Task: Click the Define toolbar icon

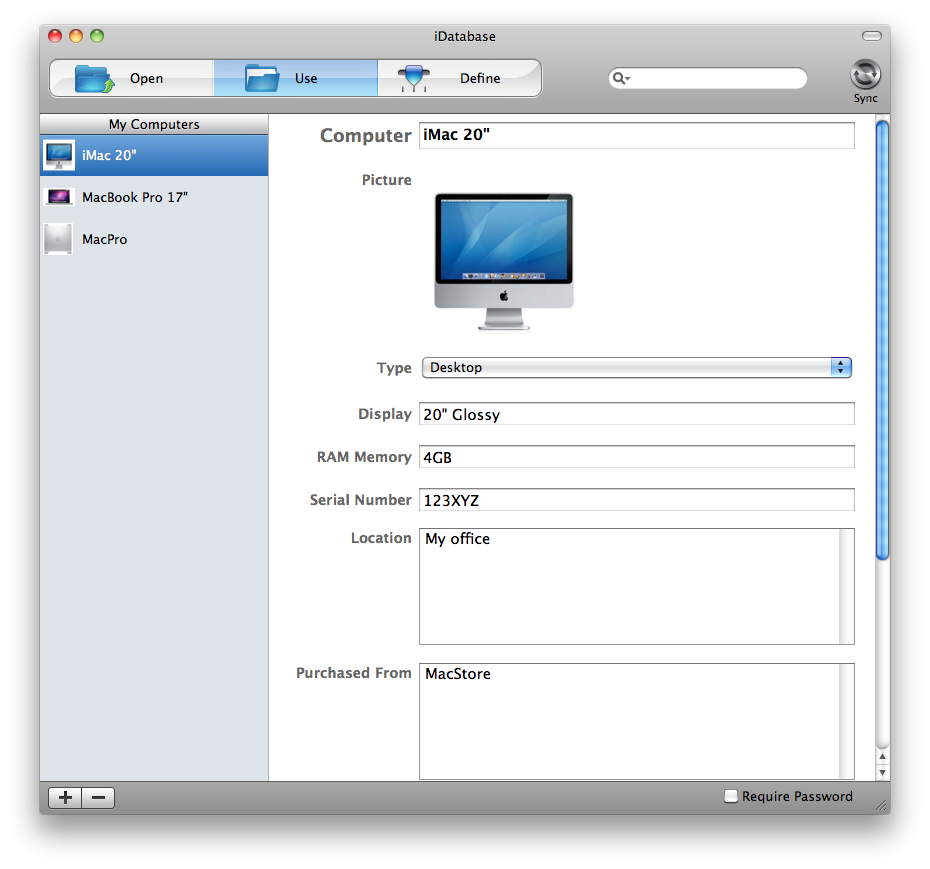Action: point(412,78)
